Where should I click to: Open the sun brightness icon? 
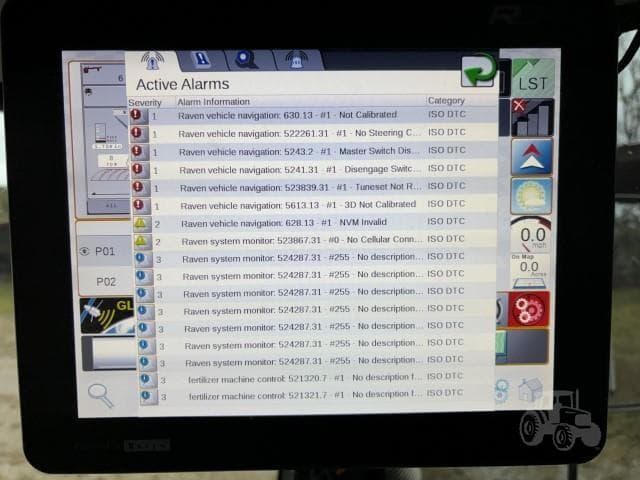(x=531, y=196)
